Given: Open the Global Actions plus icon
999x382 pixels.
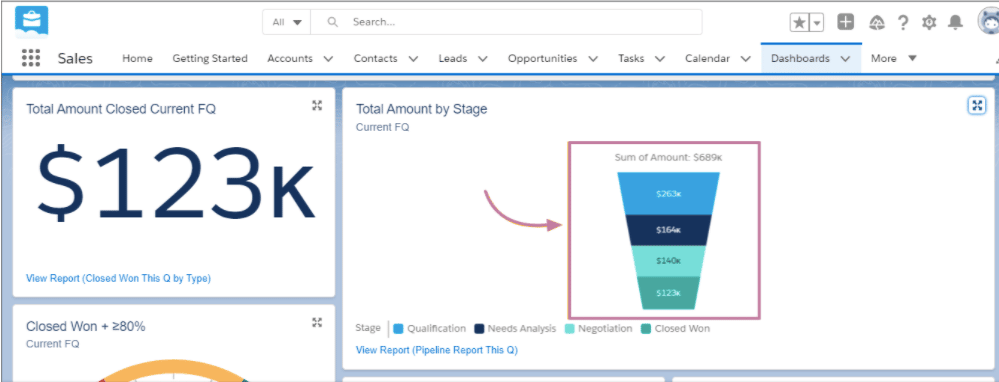Looking at the screenshot, I should (x=845, y=22).
